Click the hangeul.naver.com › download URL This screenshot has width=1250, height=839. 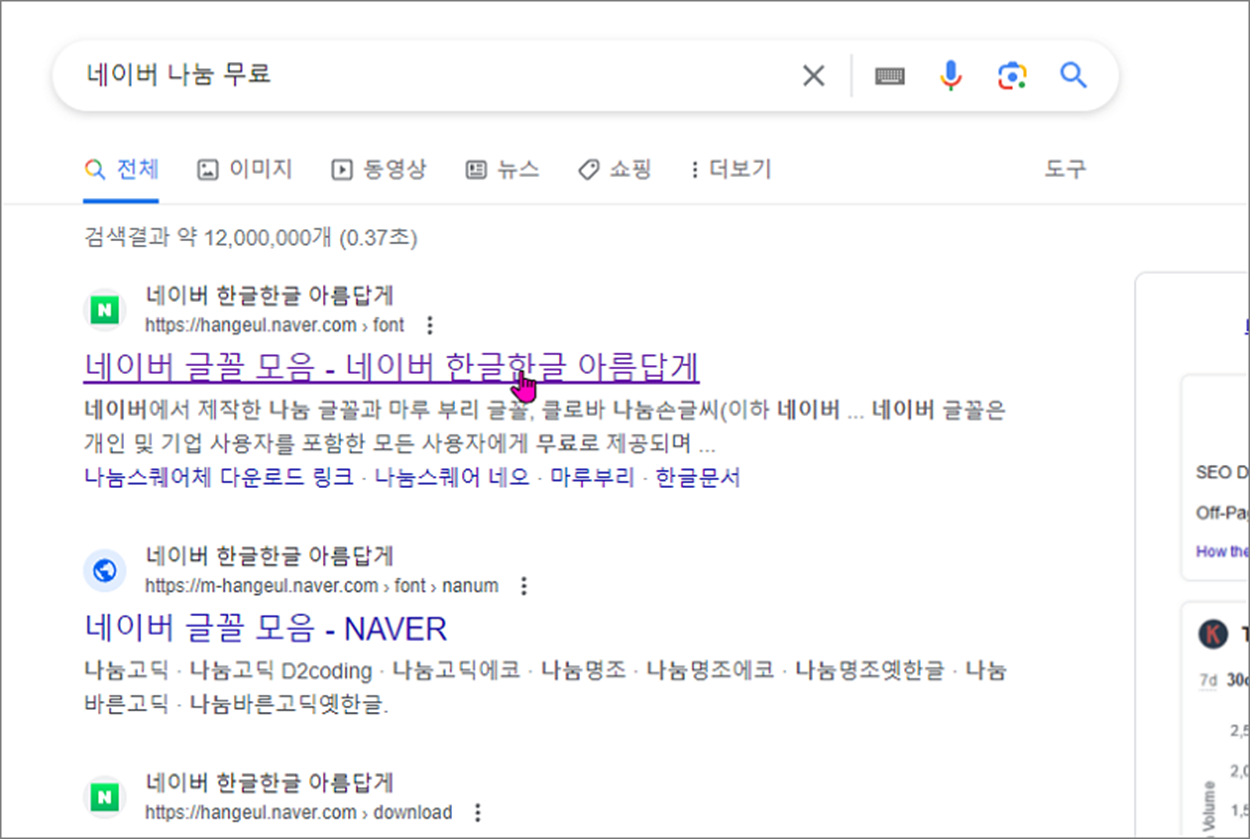point(299,812)
